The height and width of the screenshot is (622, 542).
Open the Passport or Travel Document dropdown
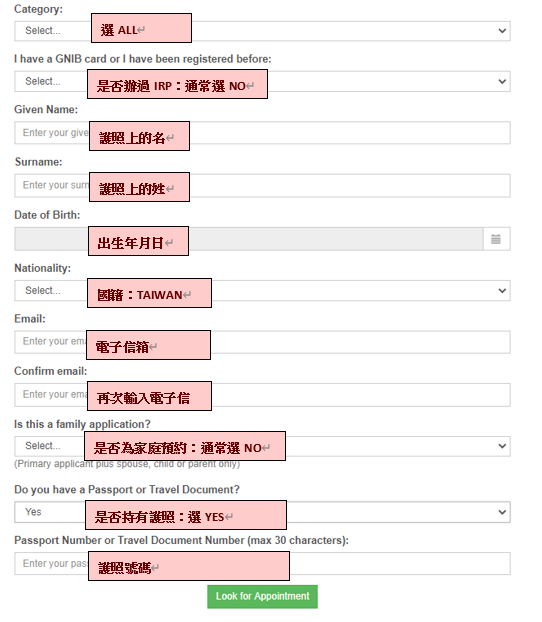click(262, 512)
